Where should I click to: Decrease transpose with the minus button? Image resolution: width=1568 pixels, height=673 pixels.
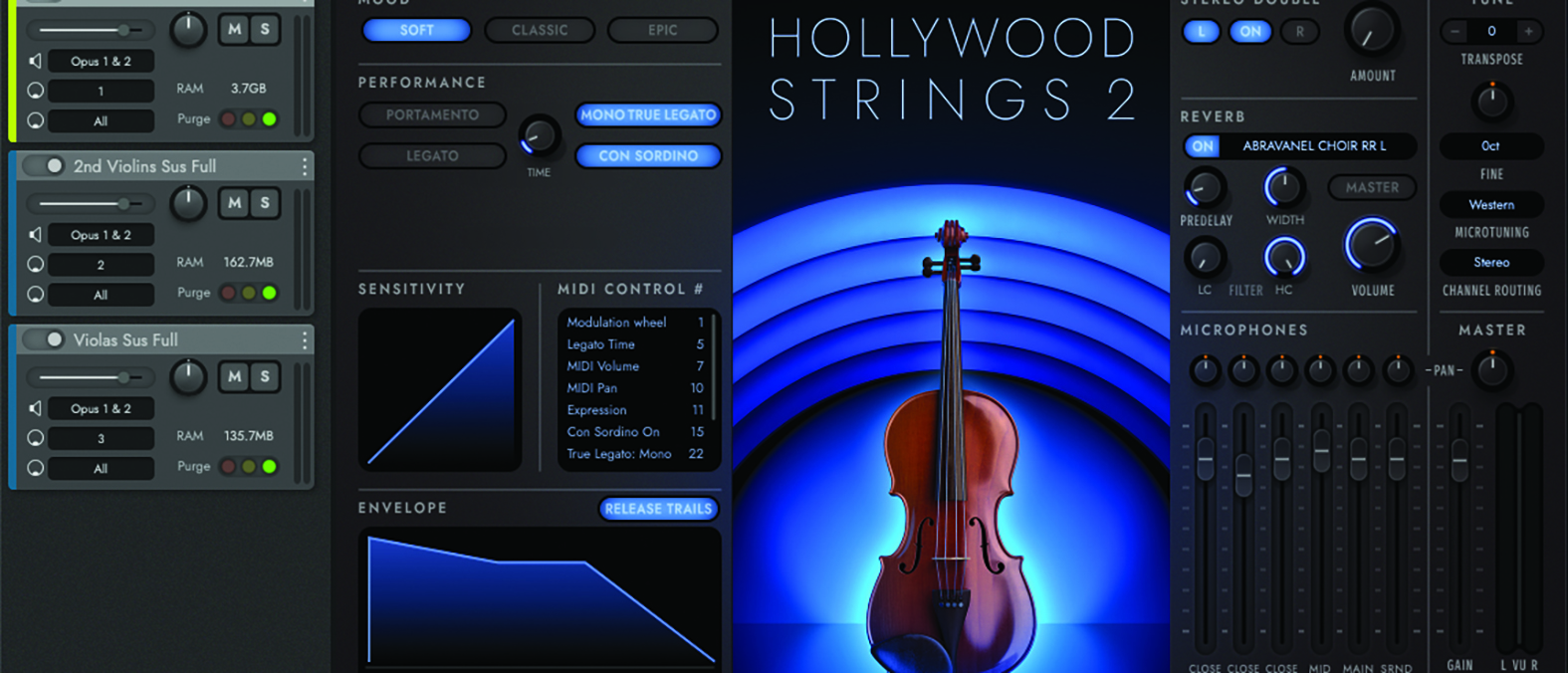(x=1455, y=32)
